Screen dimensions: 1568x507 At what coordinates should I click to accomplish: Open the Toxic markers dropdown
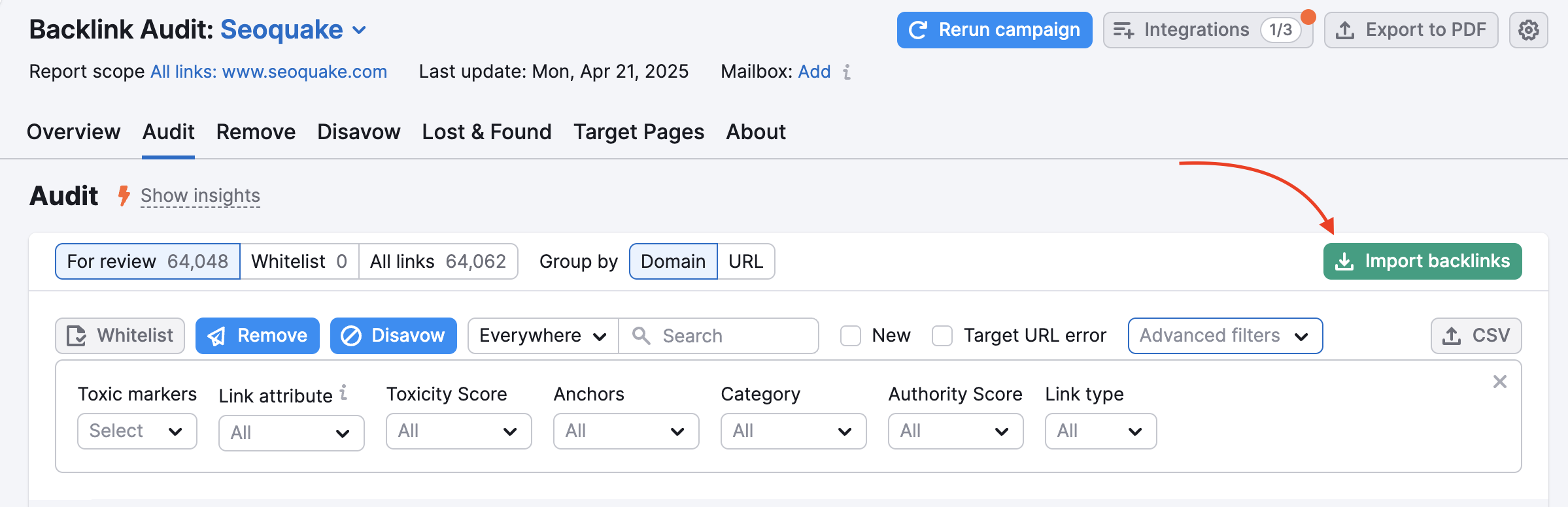137,431
